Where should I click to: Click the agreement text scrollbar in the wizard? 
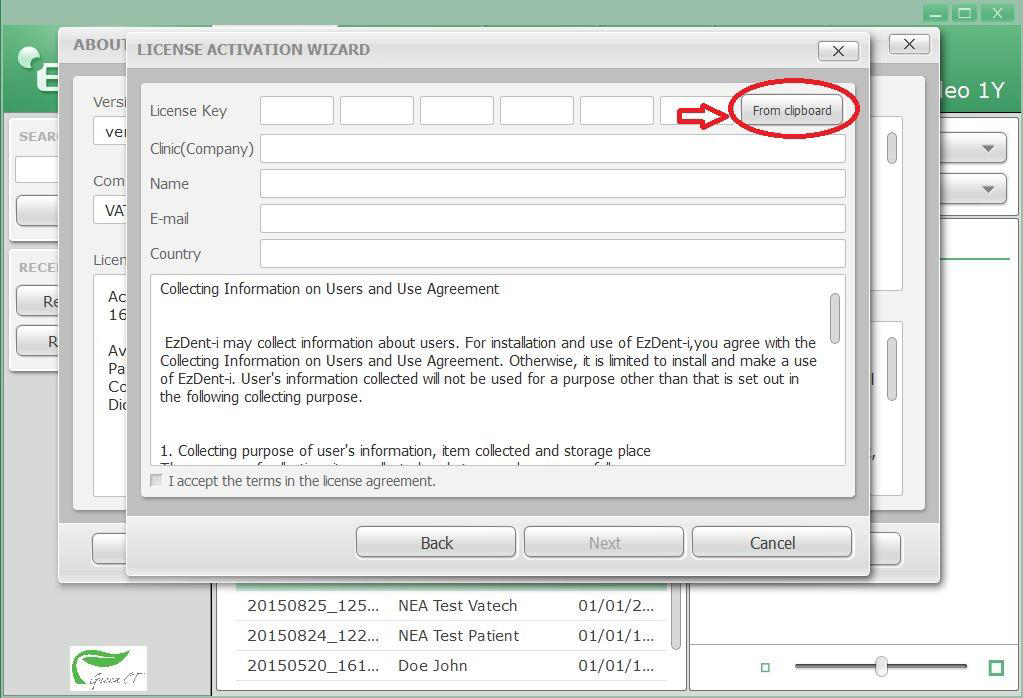(834, 318)
